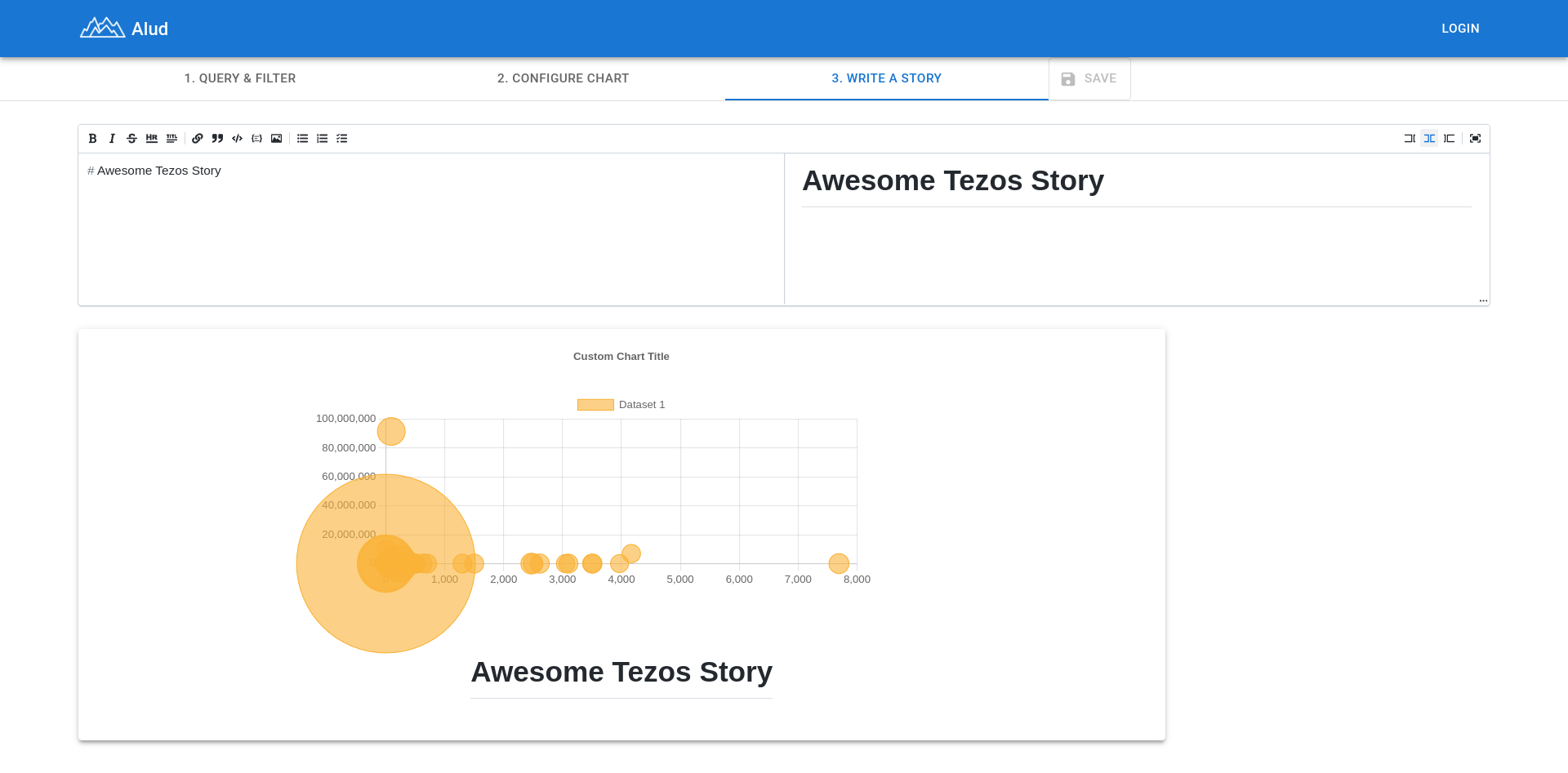Click the Alud mountain logo
1568x773 pixels.
coord(102,28)
